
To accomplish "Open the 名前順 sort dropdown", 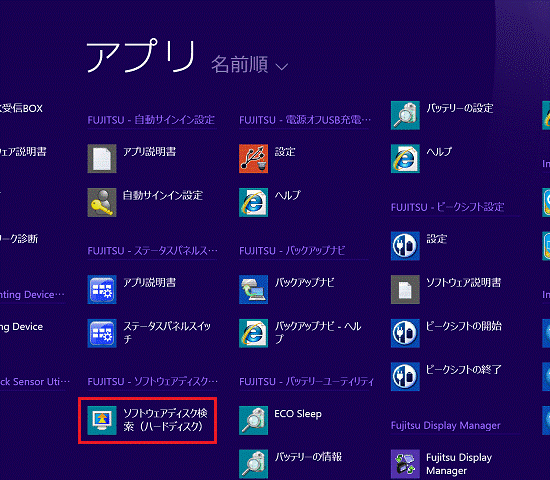I will tap(249, 65).
